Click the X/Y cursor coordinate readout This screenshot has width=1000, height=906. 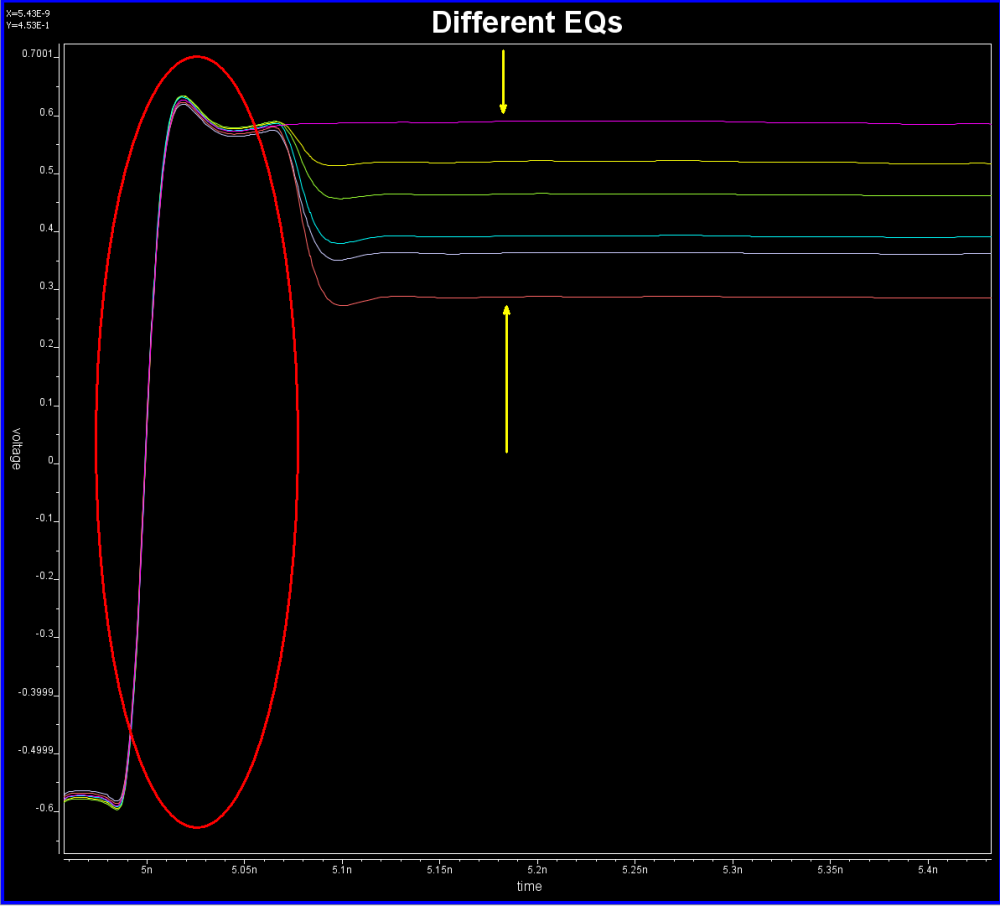tap(28, 18)
